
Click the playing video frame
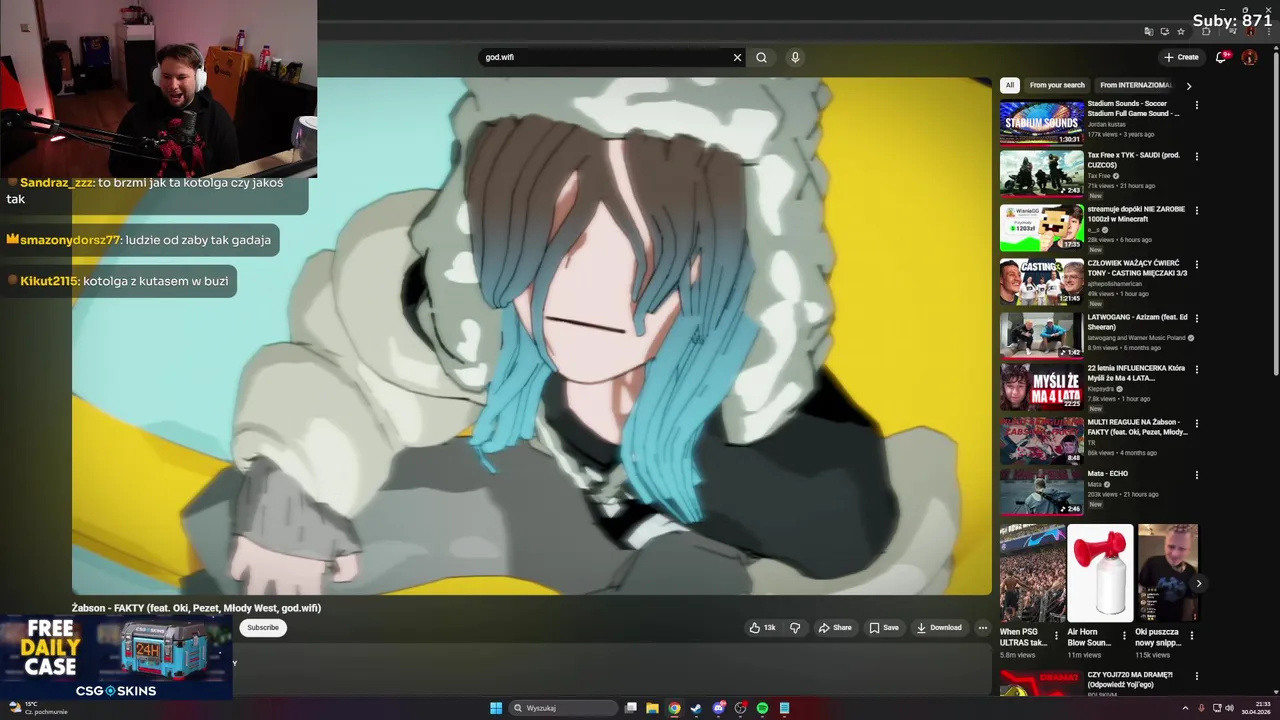[532, 336]
